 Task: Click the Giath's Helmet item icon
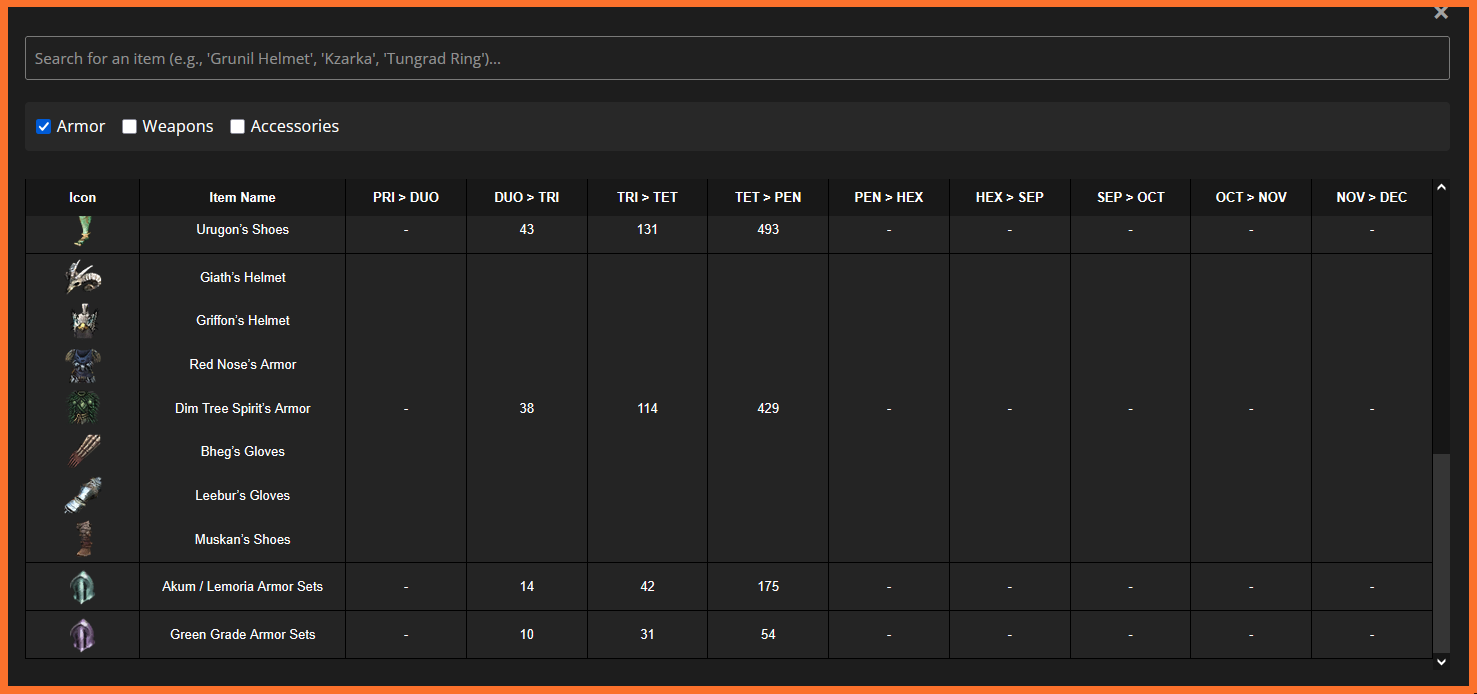click(83, 277)
